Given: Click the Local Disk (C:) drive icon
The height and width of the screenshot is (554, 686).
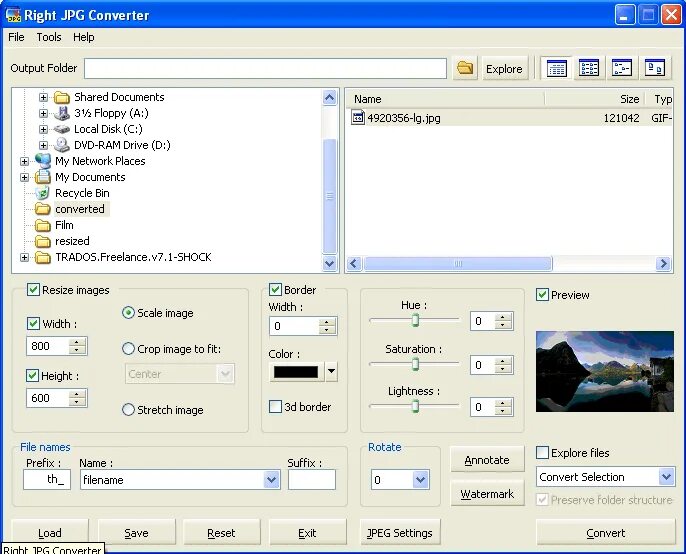Looking at the screenshot, I should click(62, 129).
